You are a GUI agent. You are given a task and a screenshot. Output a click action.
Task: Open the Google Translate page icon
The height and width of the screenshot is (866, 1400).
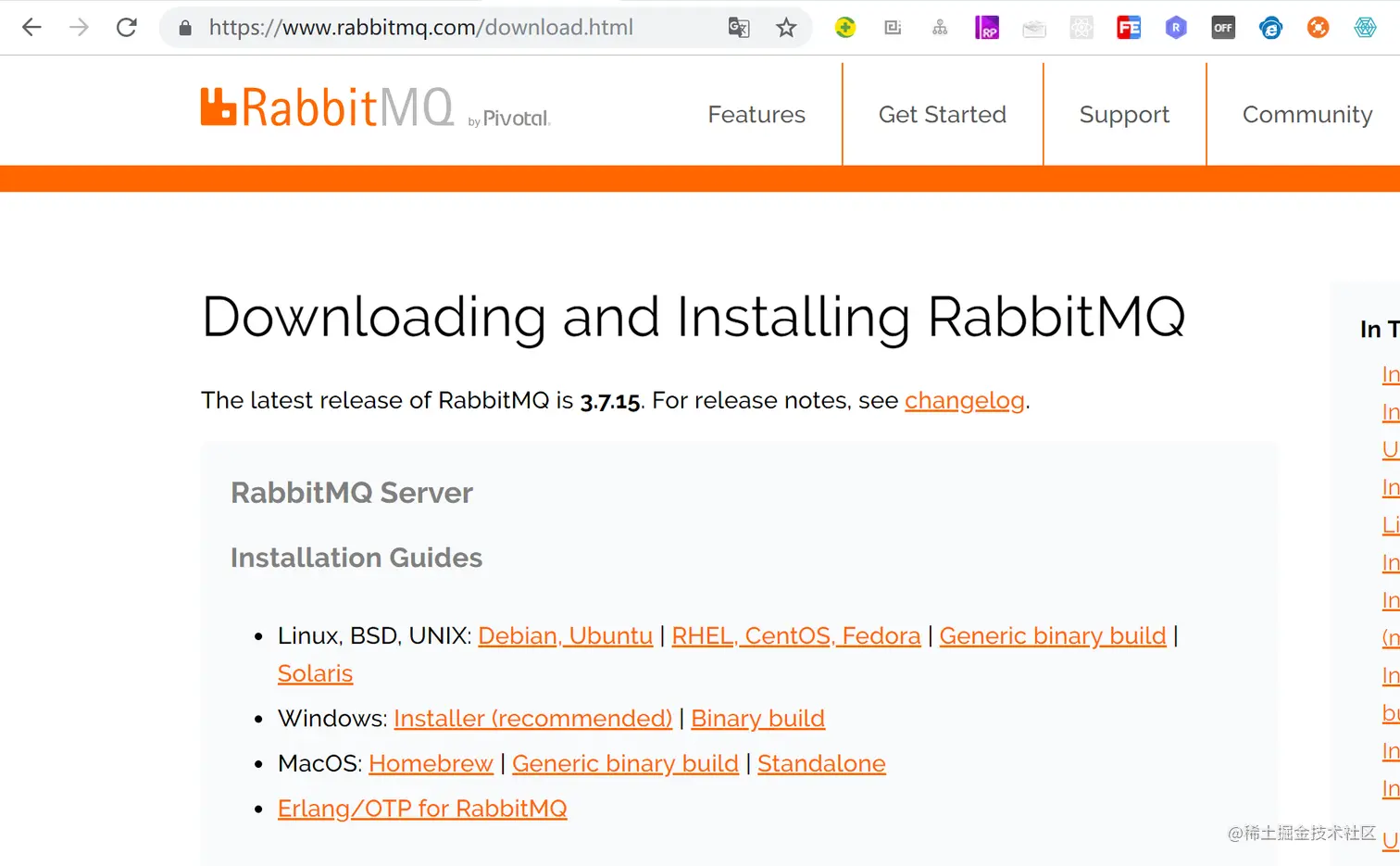coord(739,28)
